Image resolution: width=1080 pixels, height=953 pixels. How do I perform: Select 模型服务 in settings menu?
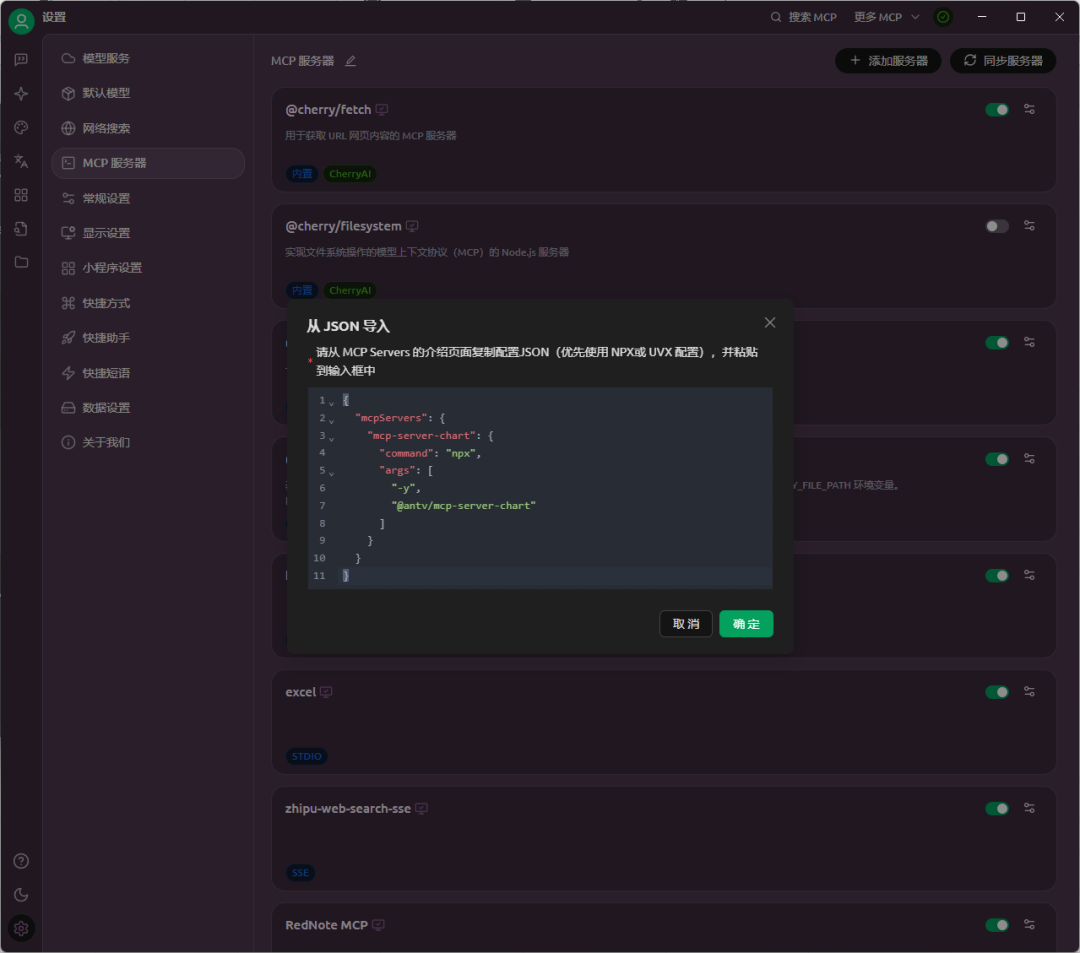tap(106, 58)
